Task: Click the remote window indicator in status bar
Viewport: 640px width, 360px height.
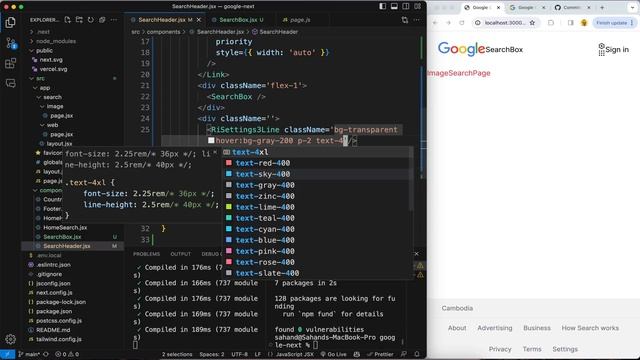Action: (7, 354)
